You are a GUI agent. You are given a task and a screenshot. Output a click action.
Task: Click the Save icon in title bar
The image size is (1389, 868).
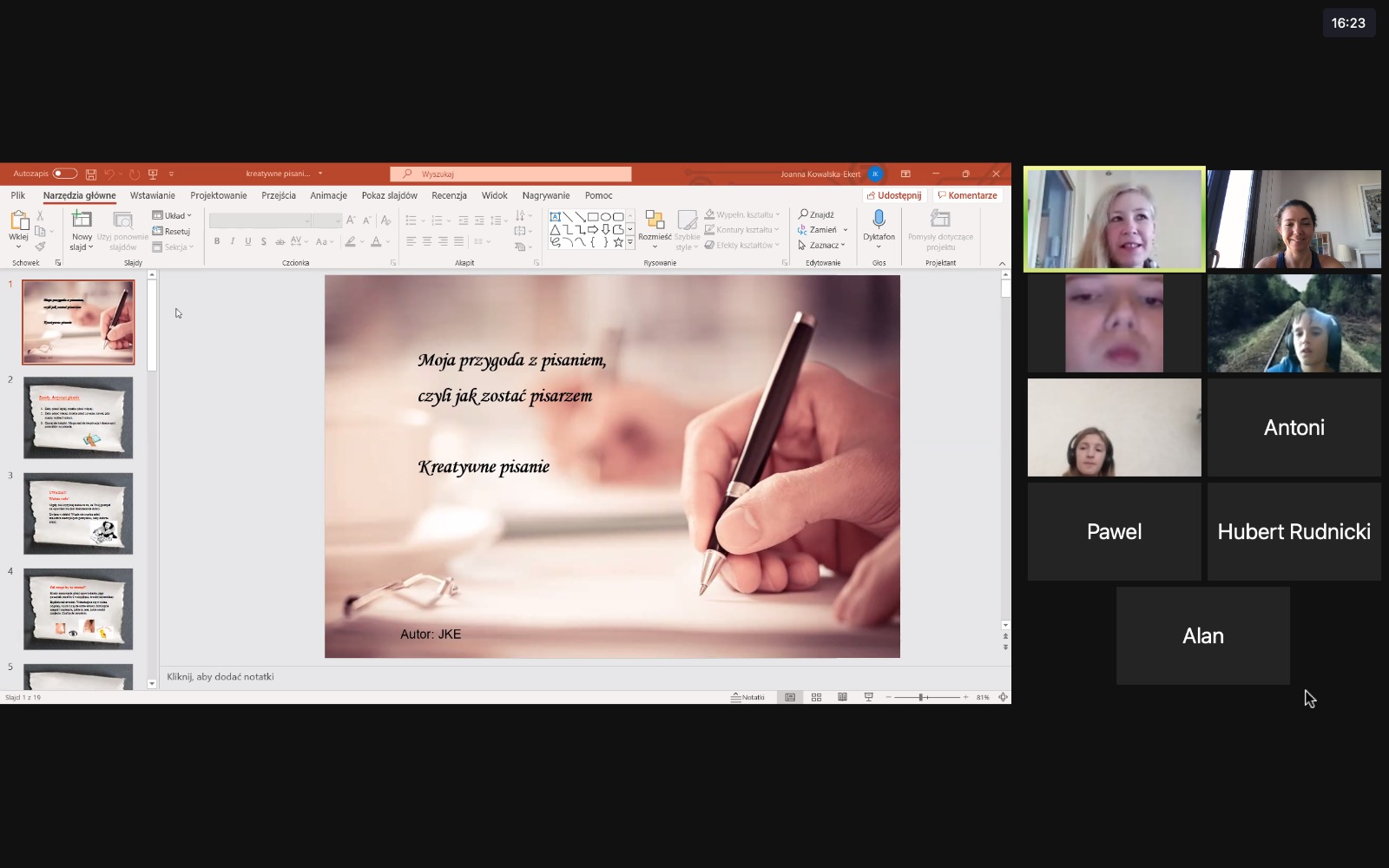pos(91,174)
